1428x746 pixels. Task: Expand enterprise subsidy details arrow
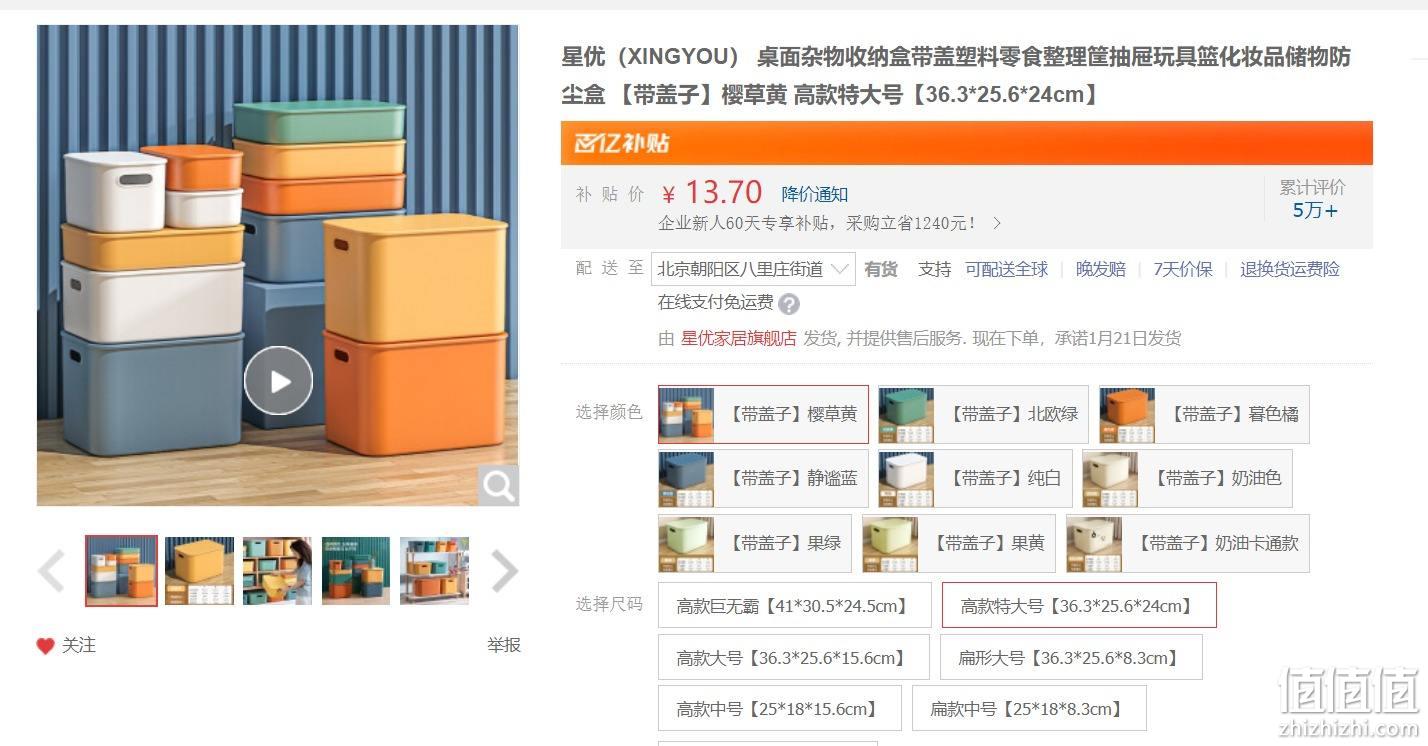(x=996, y=223)
